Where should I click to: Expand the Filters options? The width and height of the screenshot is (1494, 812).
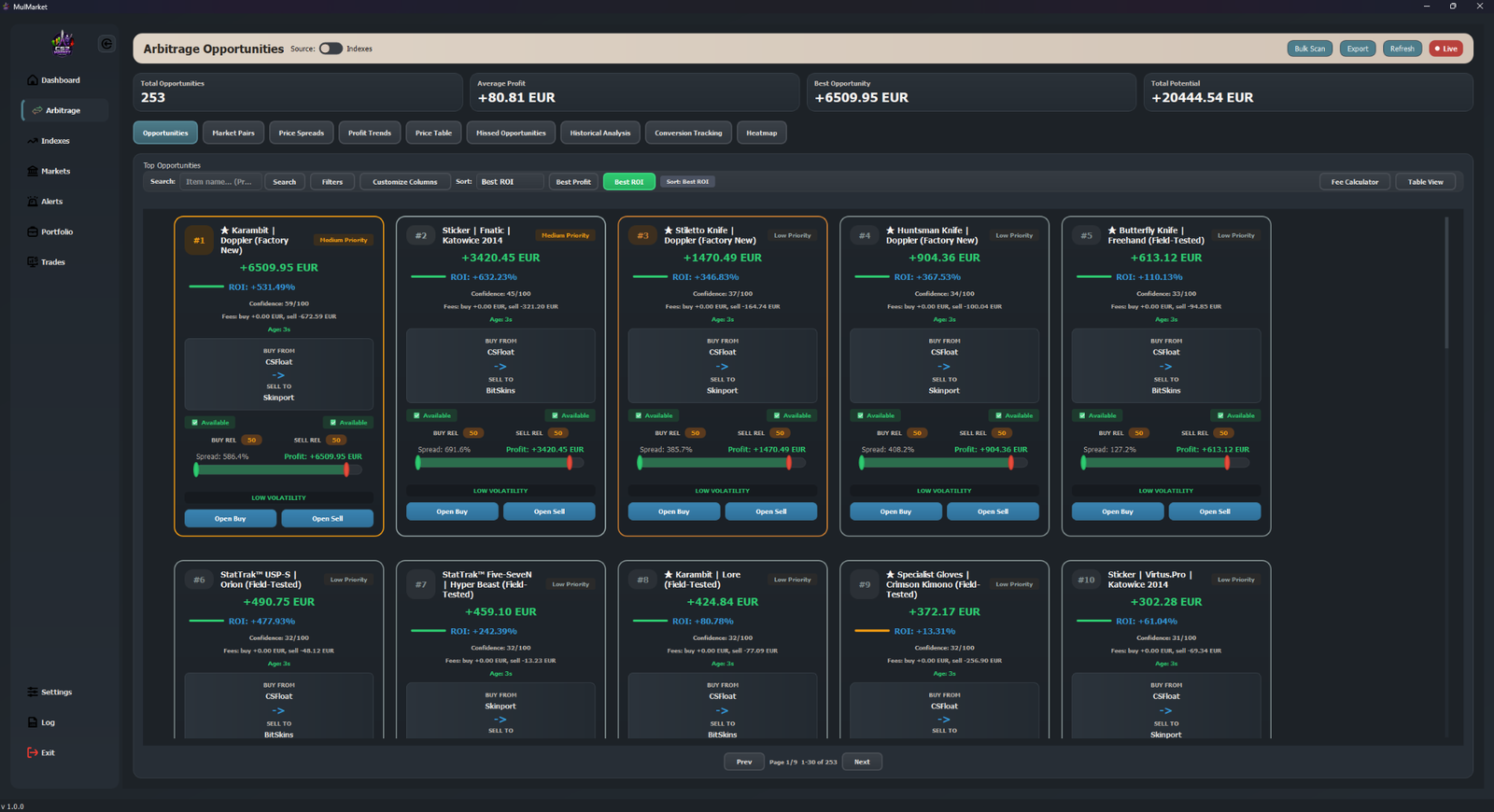pos(332,182)
